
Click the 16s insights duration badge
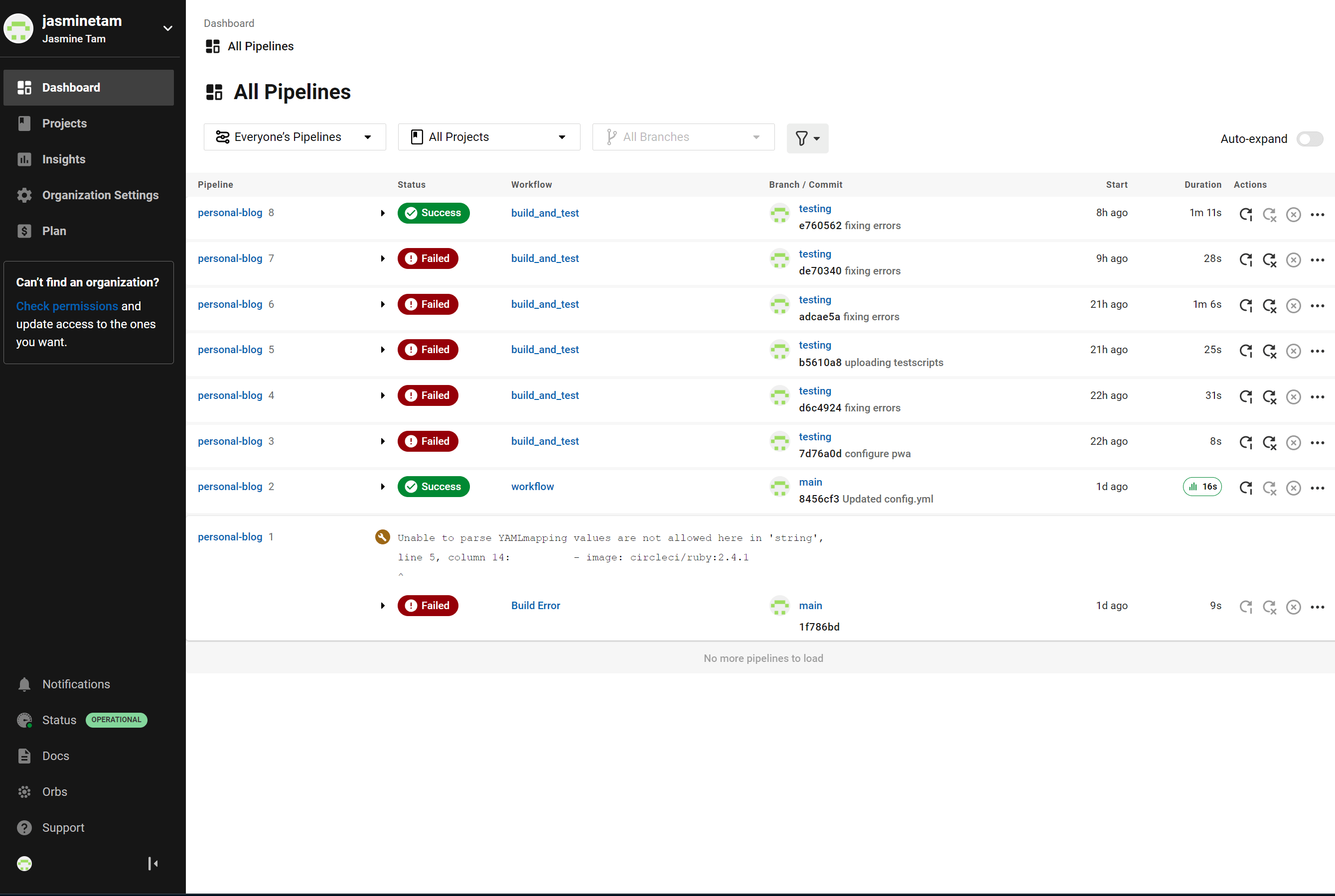1202,487
